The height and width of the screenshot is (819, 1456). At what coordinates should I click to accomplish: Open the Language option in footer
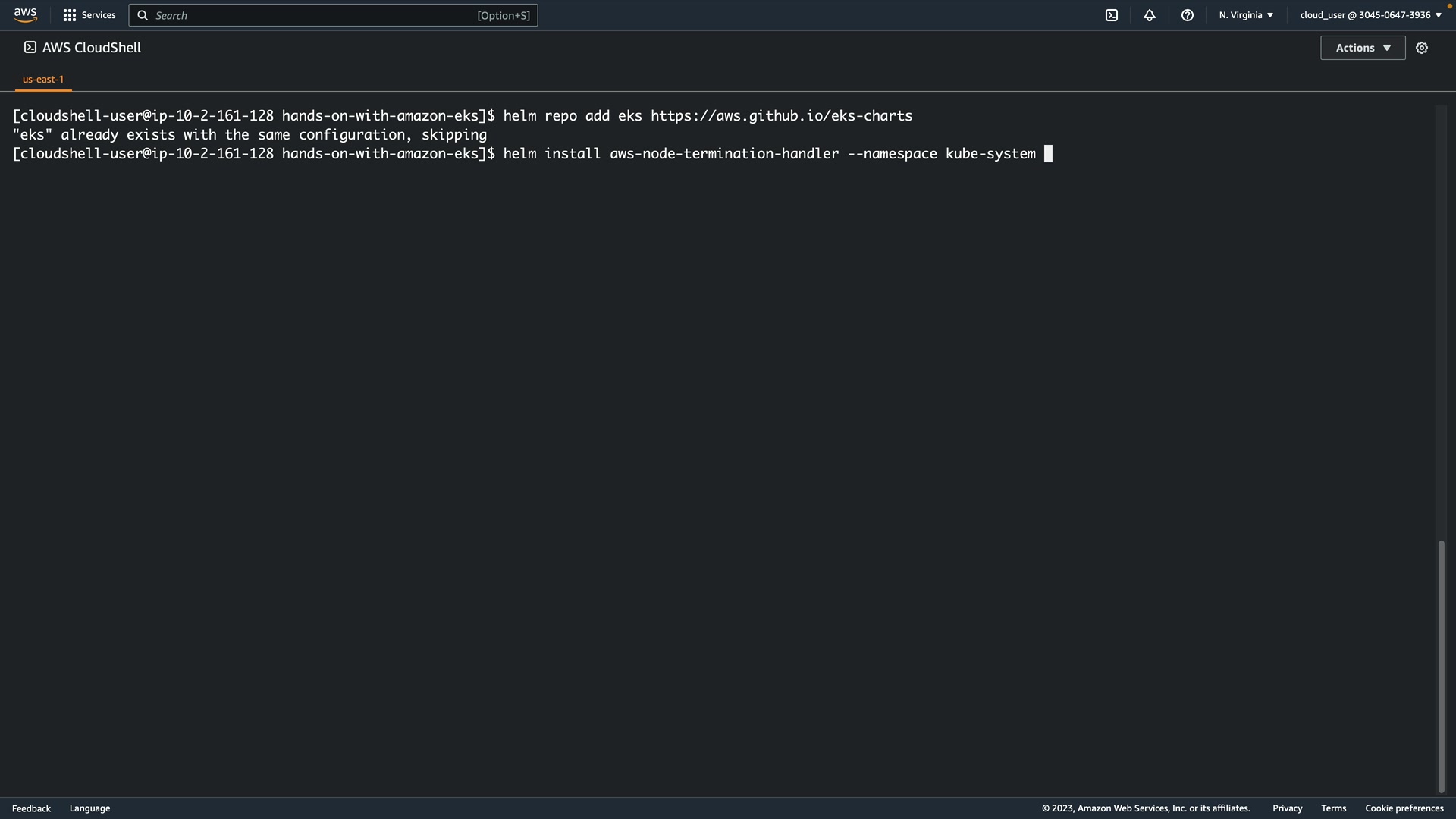coord(89,808)
